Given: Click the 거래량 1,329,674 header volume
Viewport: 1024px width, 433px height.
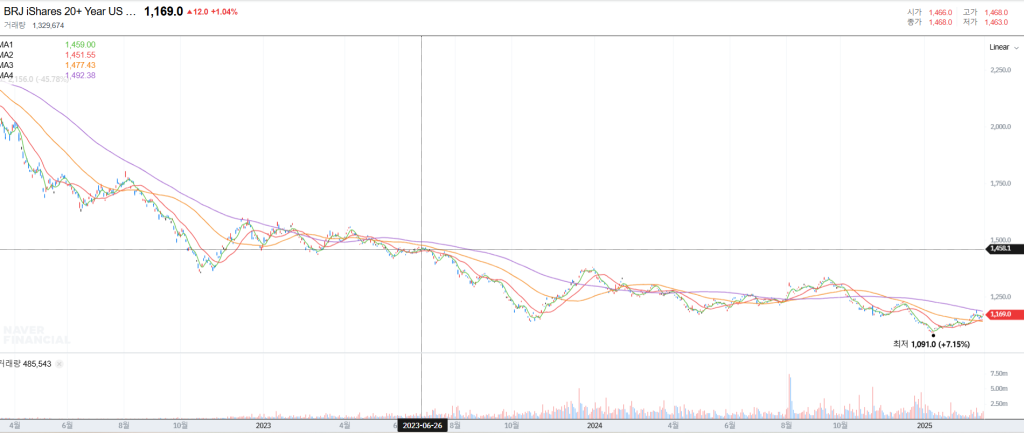Looking at the screenshot, I should pyautogui.click(x=34, y=25).
